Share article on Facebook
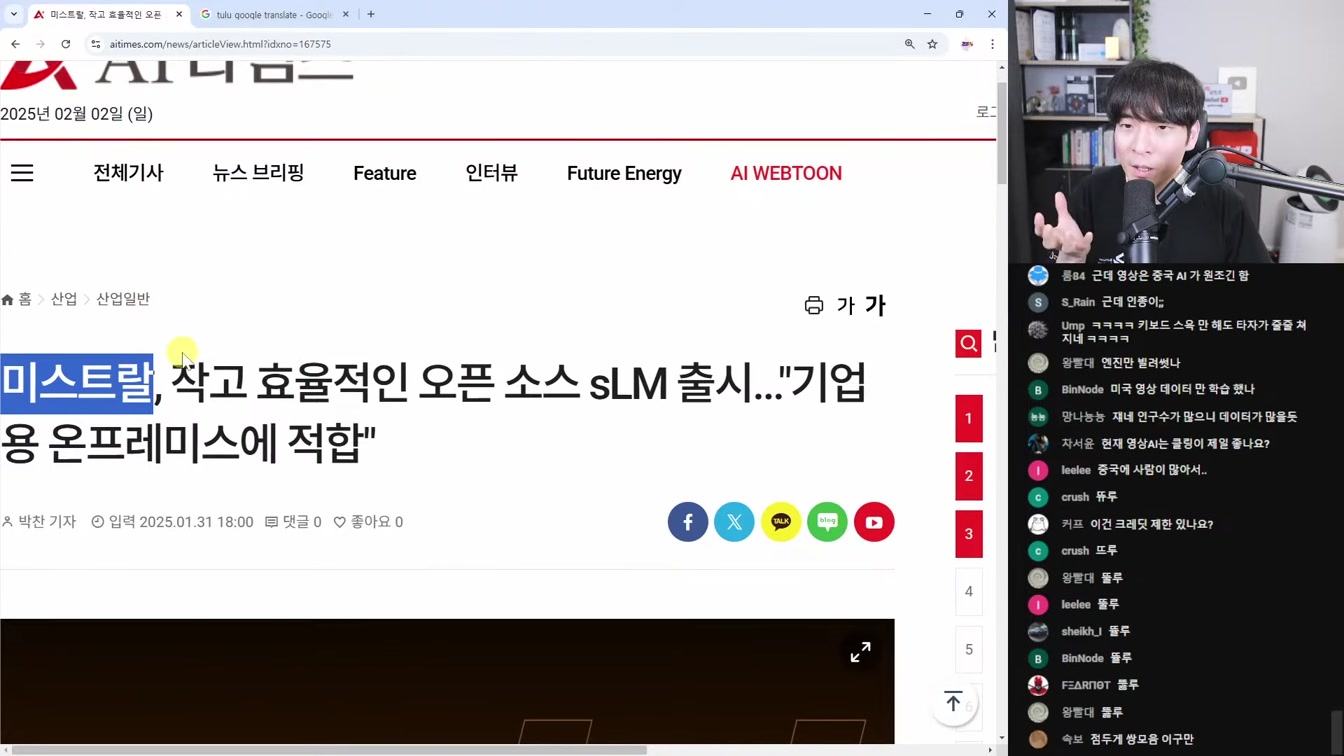The width and height of the screenshot is (1344, 756). click(688, 522)
